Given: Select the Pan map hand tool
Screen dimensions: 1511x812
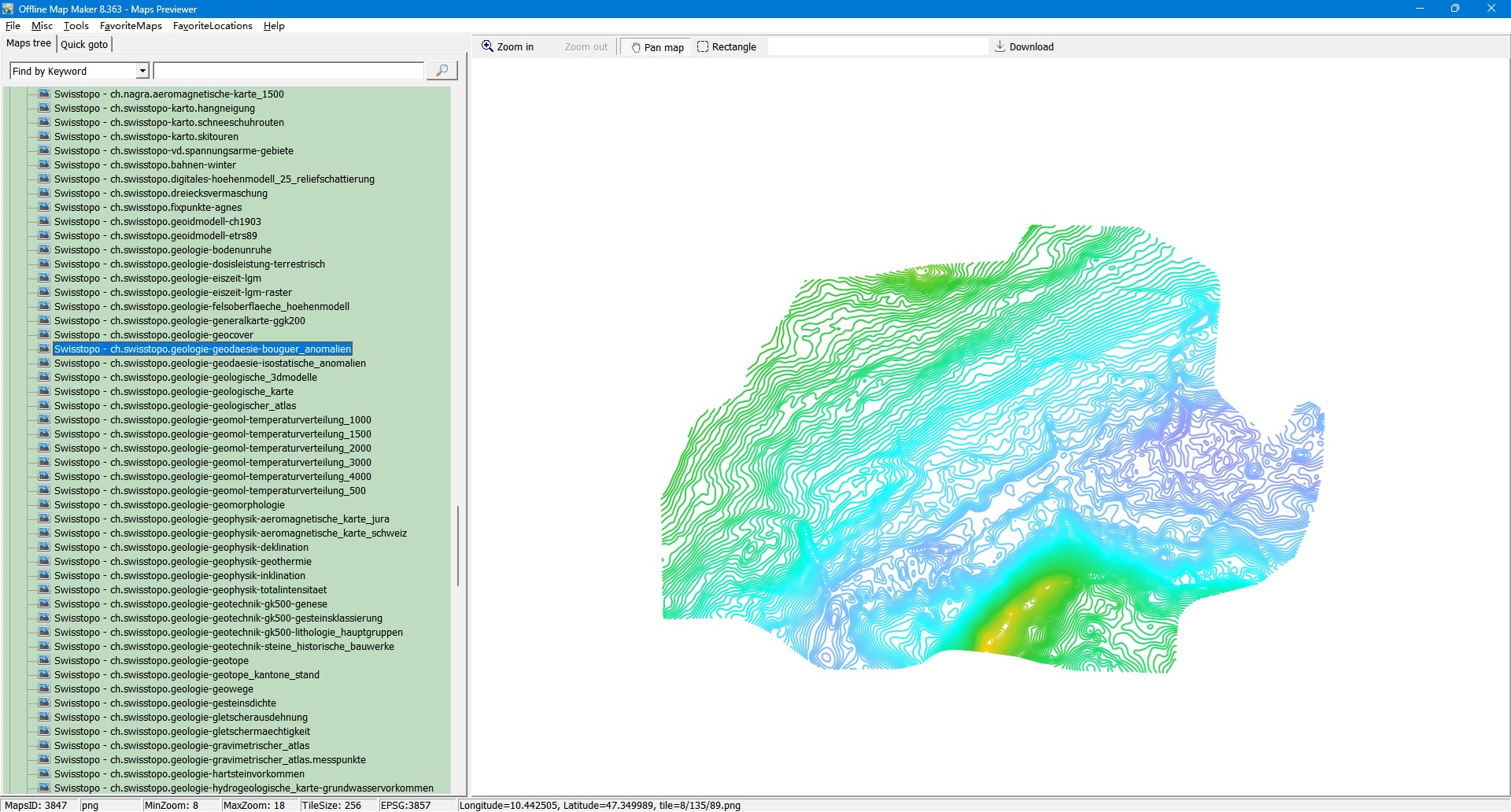Looking at the screenshot, I should click(656, 47).
